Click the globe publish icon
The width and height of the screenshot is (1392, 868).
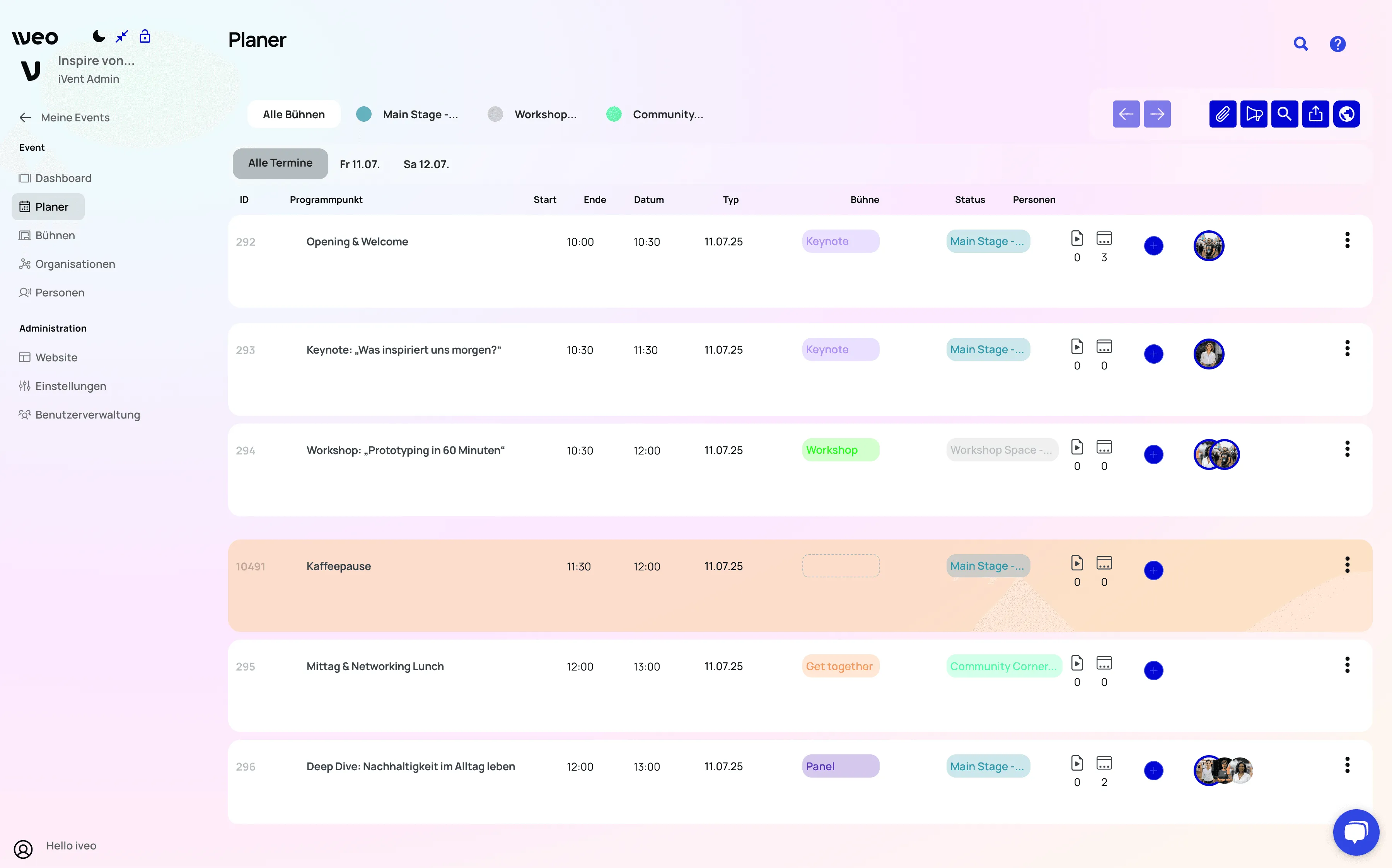pos(1347,114)
